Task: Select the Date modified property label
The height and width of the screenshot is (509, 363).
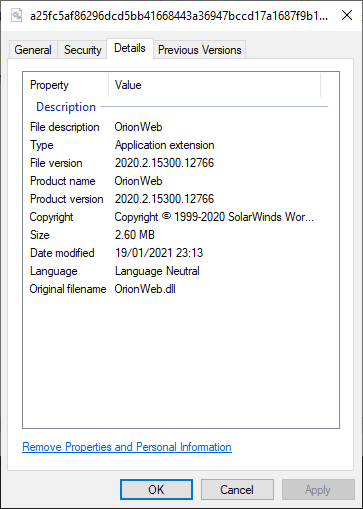Action: point(62,253)
